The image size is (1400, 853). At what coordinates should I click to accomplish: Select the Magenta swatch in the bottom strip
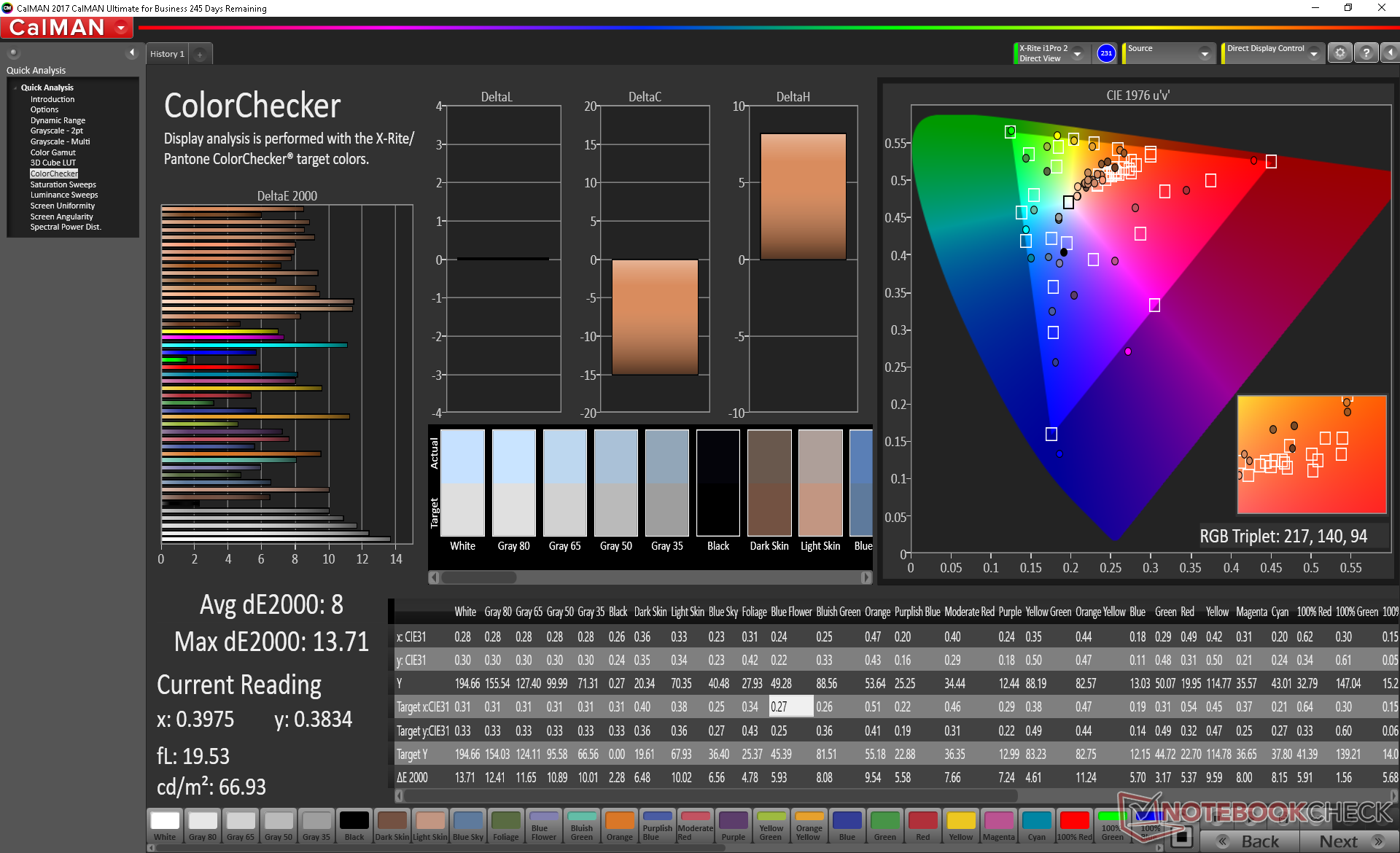(x=999, y=826)
